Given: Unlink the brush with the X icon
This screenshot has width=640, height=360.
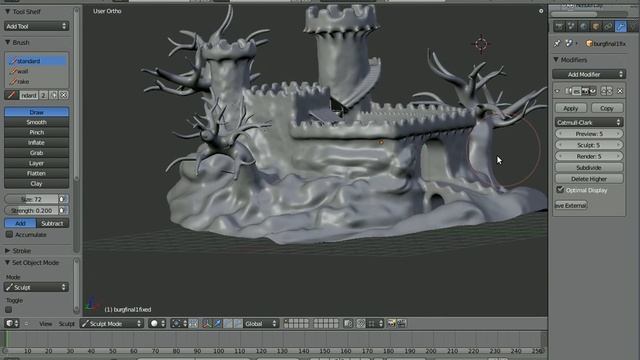Looking at the screenshot, I should [x=64, y=95].
